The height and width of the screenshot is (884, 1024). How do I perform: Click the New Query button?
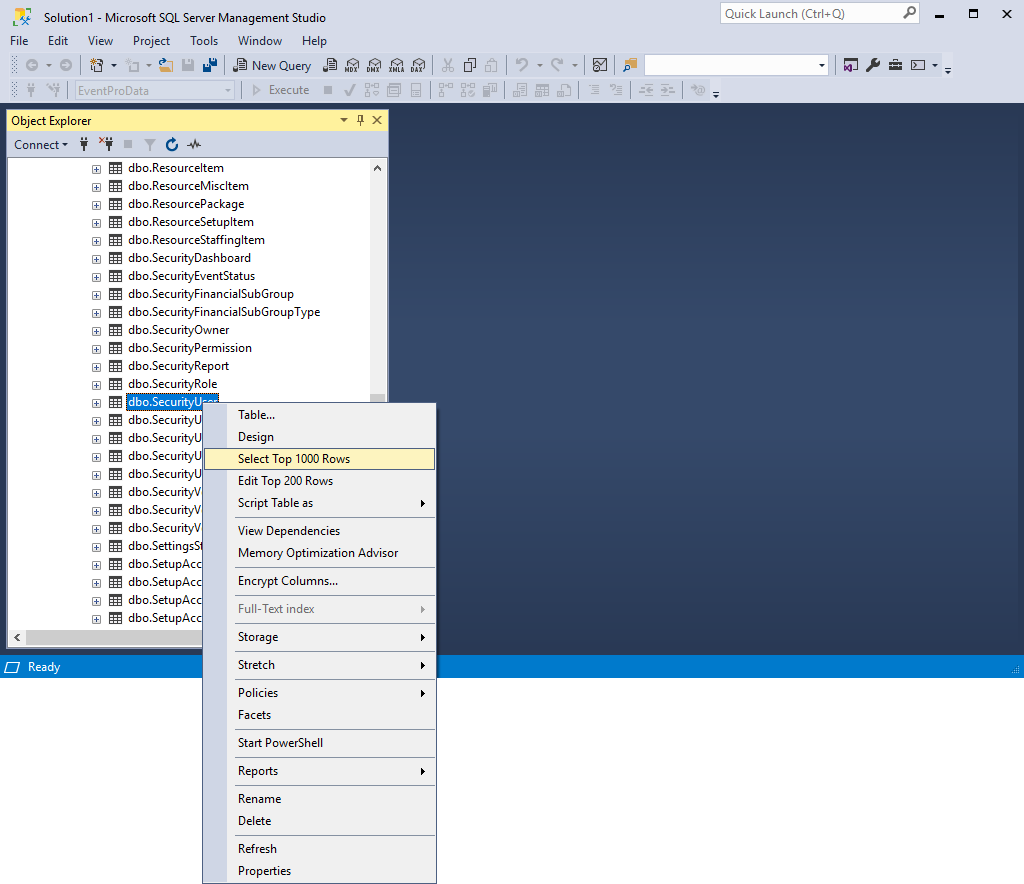point(272,65)
